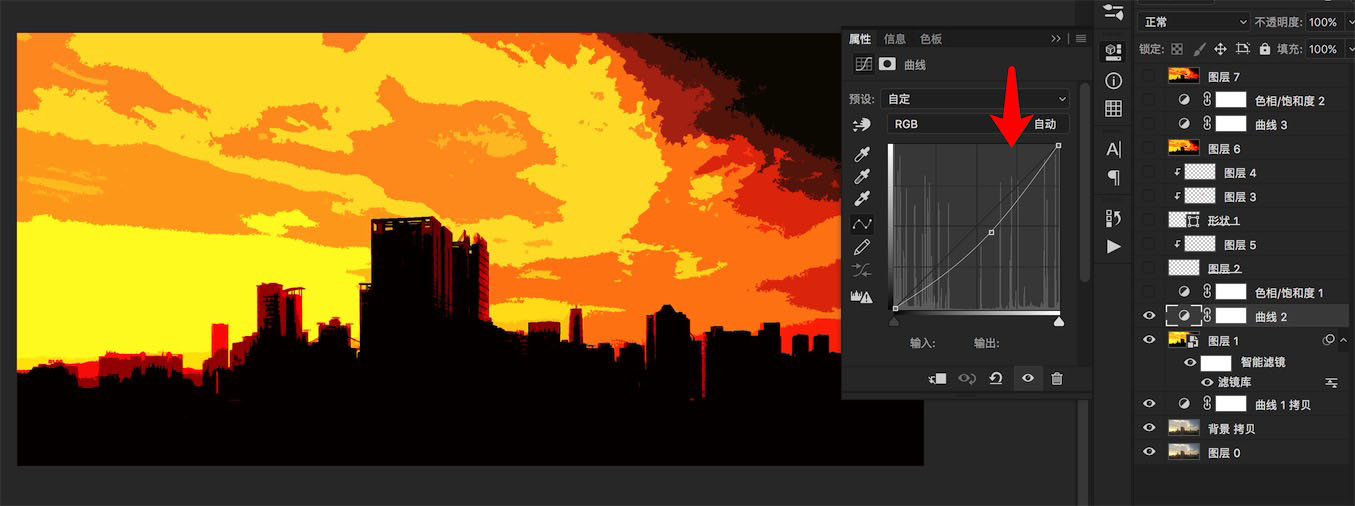Viewport: 1355px width, 506px height.
Task: Hide the 图层 0 layer
Action: pos(1149,452)
